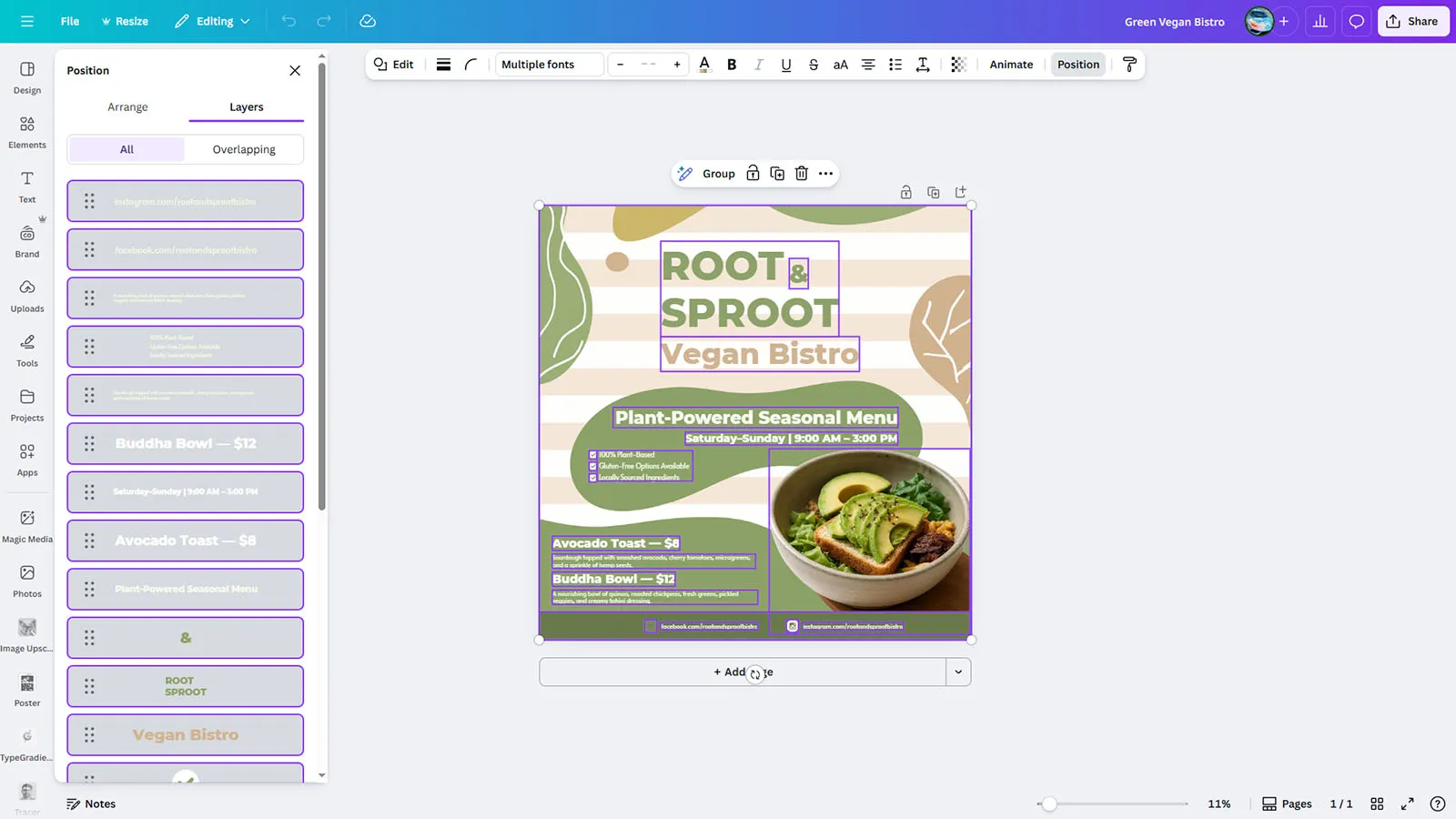Toggle italic text formatting
The height and width of the screenshot is (819, 1456).
tap(759, 65)
